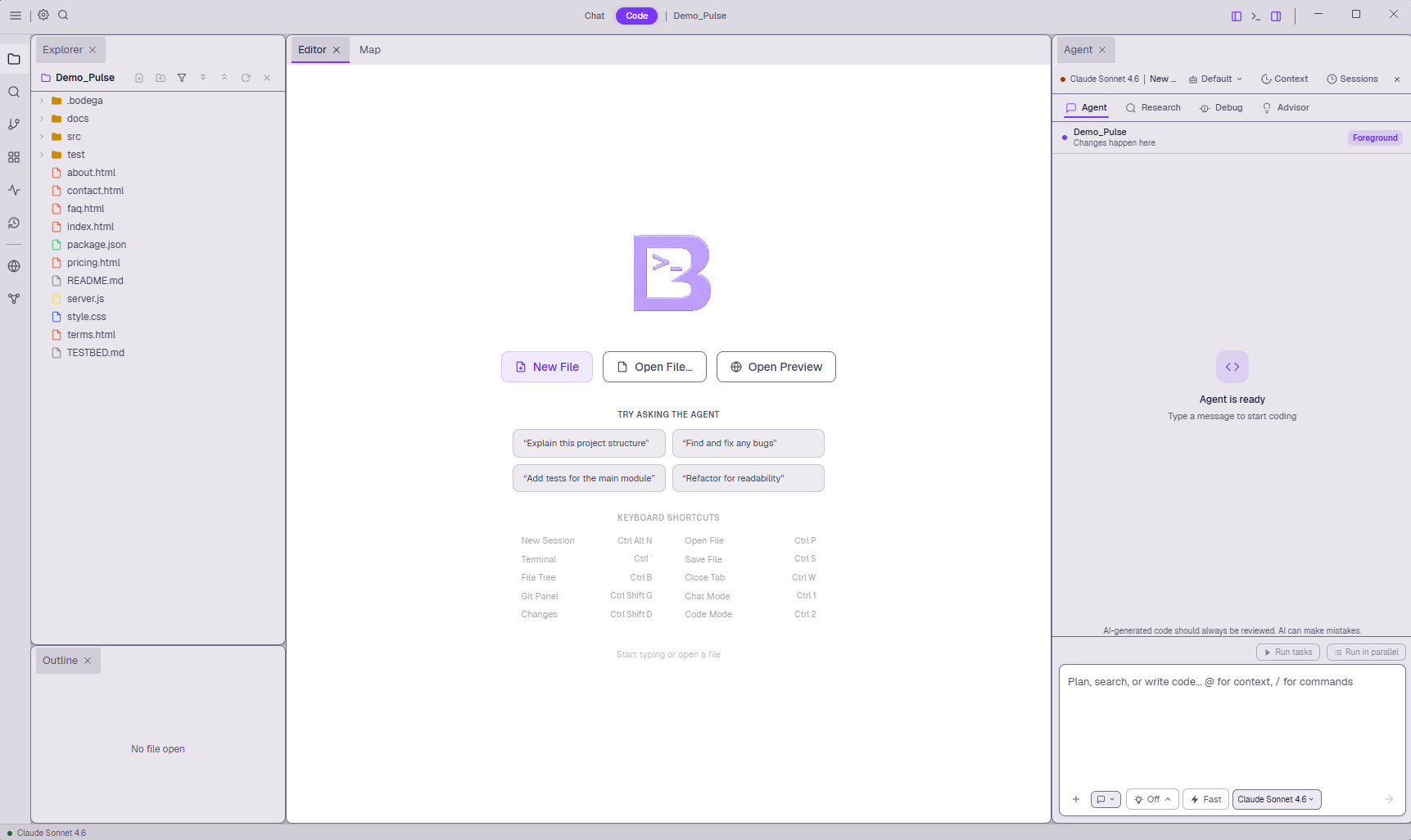Image resolution: width=1411 pixels, height=840 pixels.
Task: Switch to the Research tab
Action: 1153,107
